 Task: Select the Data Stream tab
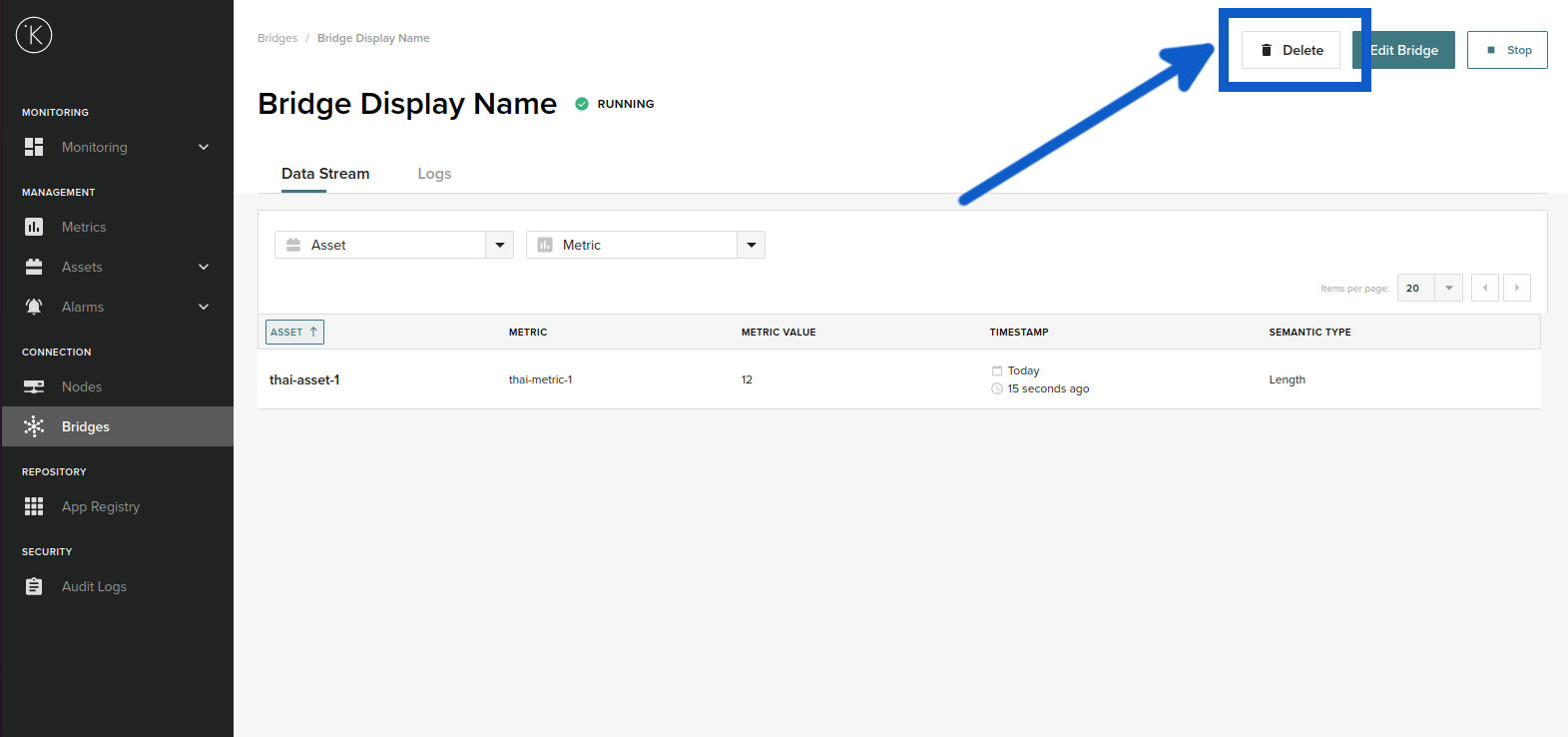tap(325, 174)
